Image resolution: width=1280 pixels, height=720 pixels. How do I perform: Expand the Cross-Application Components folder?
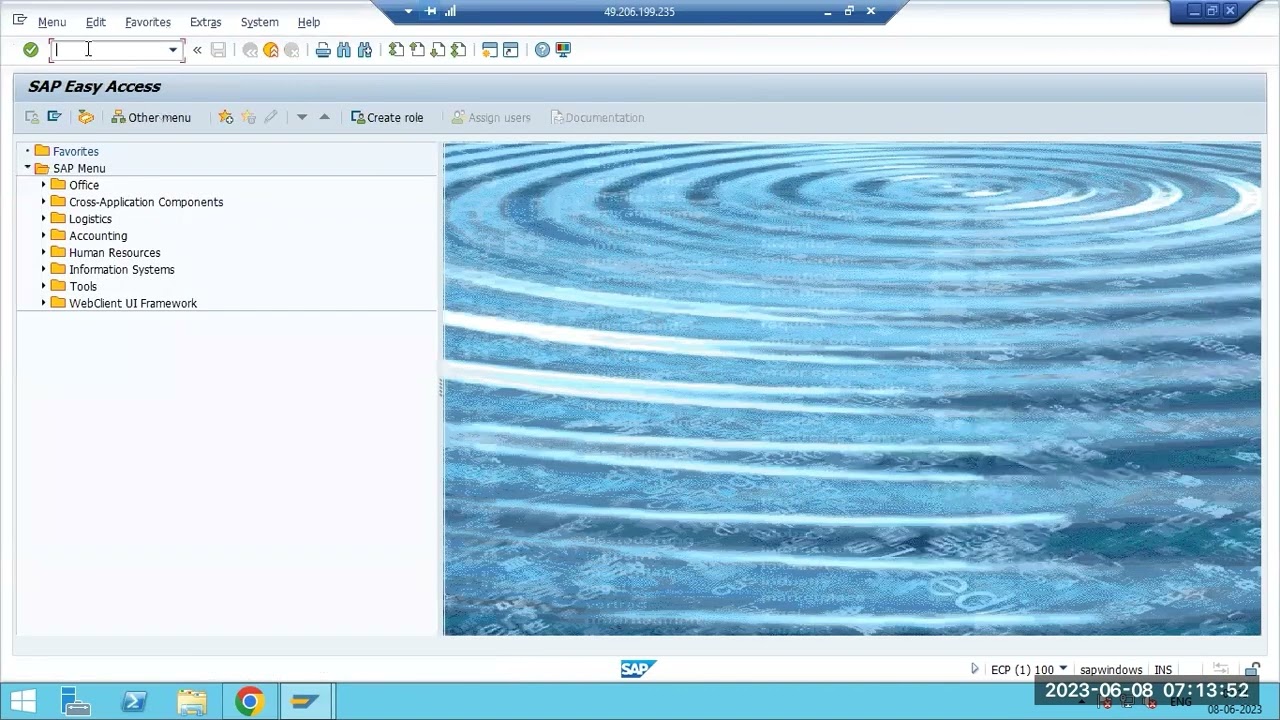pyautogui.click(x=44, y=202)
